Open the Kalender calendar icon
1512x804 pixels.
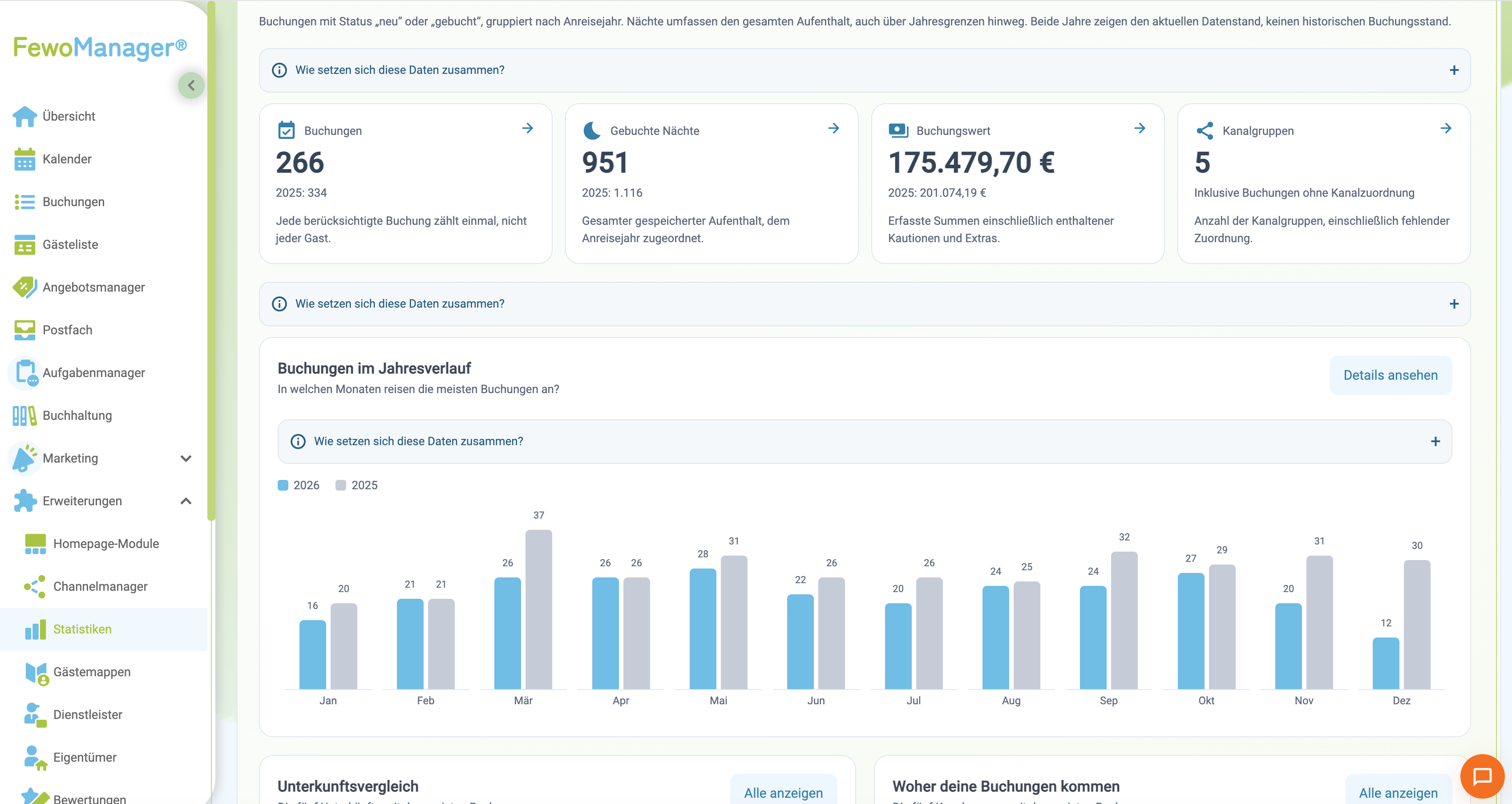(x=24, y=159)
